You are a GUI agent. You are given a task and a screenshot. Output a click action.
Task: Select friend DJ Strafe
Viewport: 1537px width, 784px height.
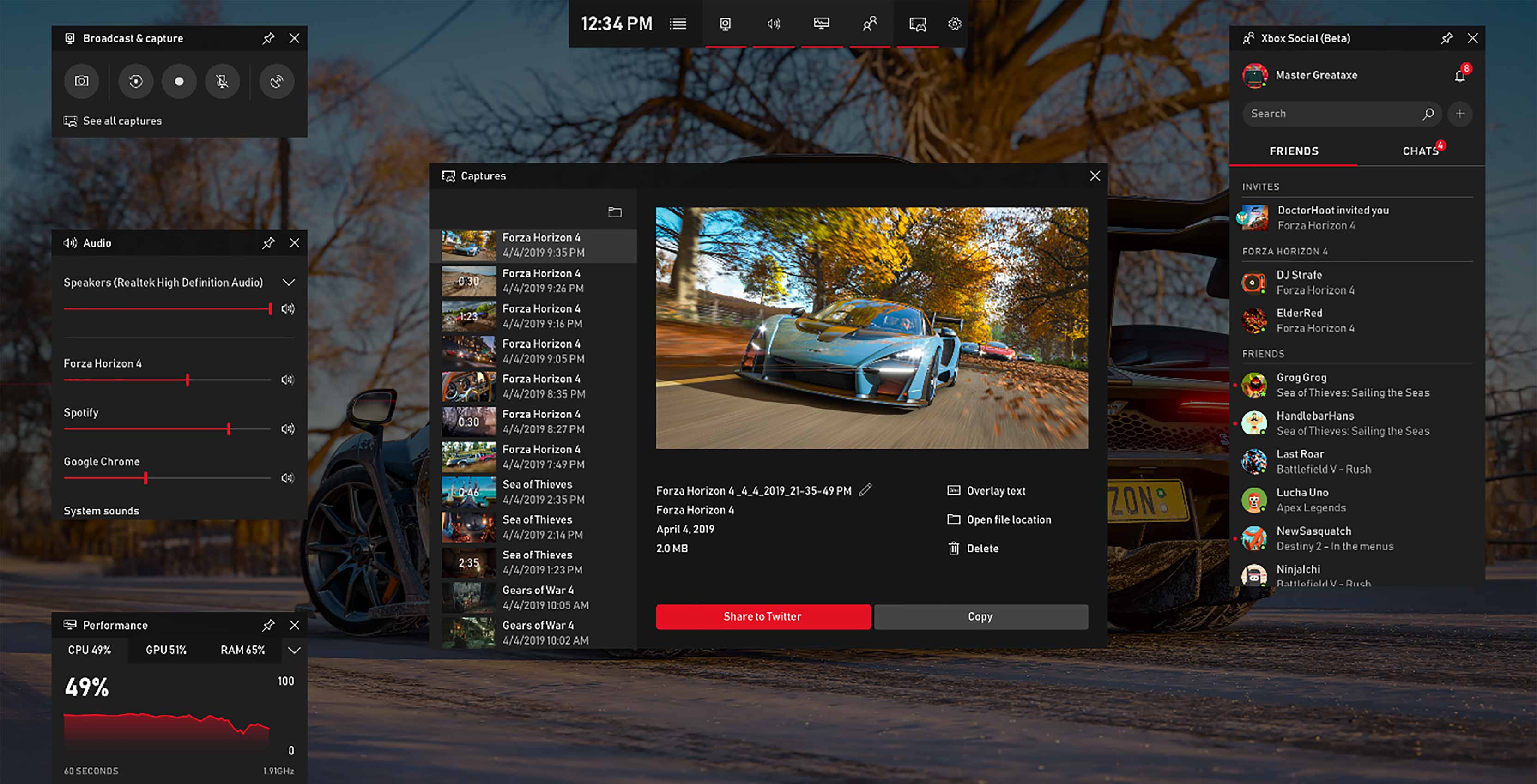[x=1357, y=282]
